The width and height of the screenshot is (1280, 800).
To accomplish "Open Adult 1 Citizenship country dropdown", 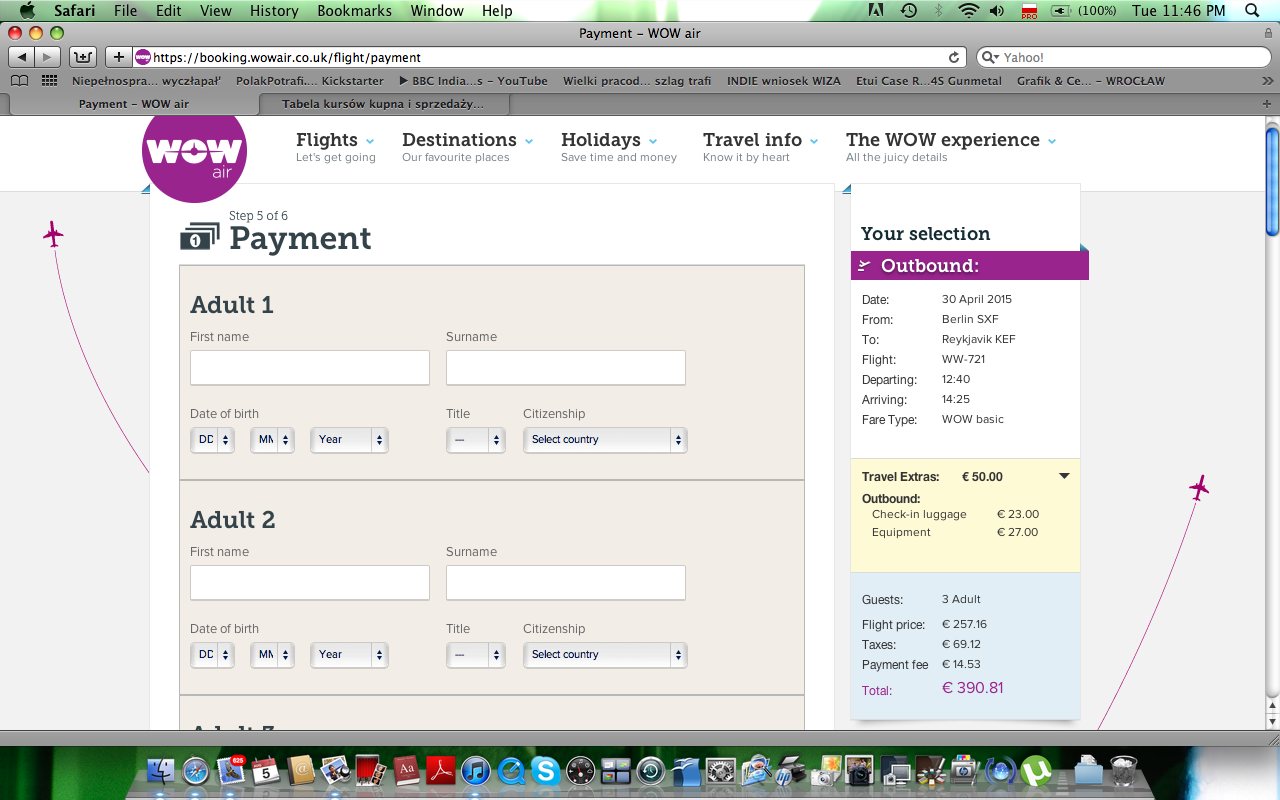I will click(605, 440).
